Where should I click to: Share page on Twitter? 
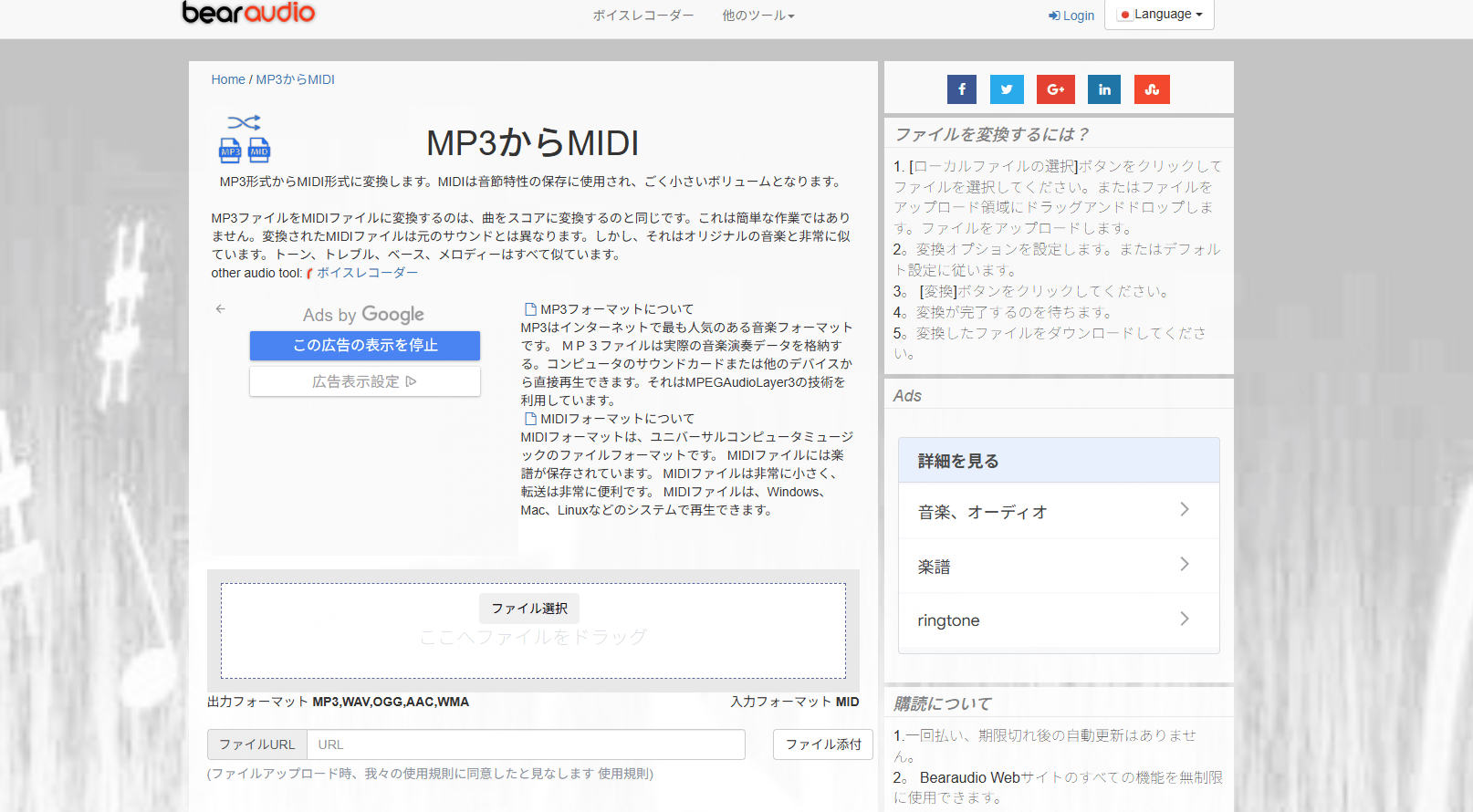coord(1007,89)
